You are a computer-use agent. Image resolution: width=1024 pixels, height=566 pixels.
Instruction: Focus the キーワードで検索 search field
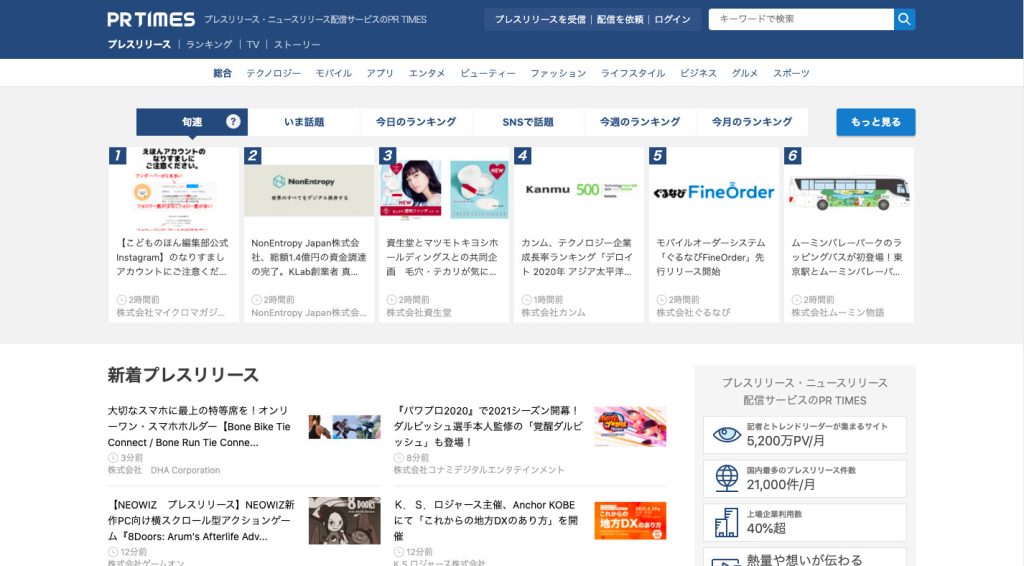[x=800, y=19]
